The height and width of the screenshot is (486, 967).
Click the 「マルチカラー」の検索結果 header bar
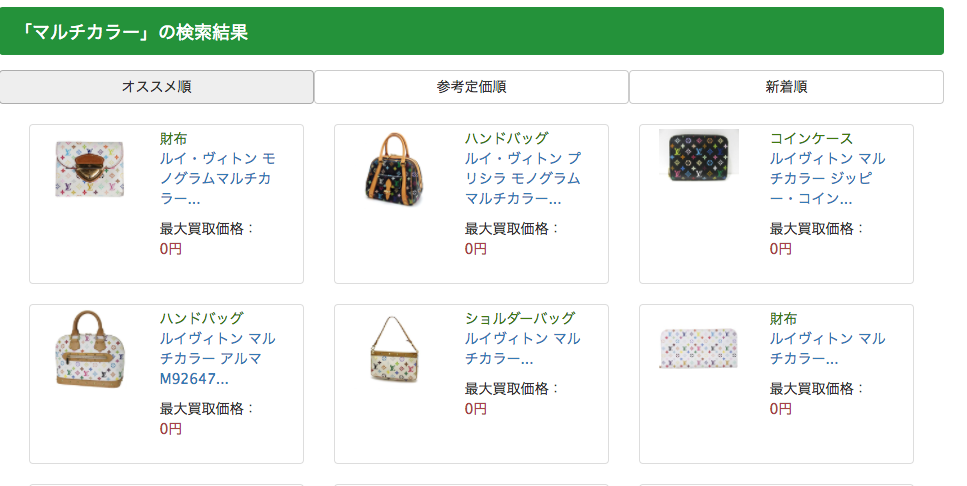(471, 32)
